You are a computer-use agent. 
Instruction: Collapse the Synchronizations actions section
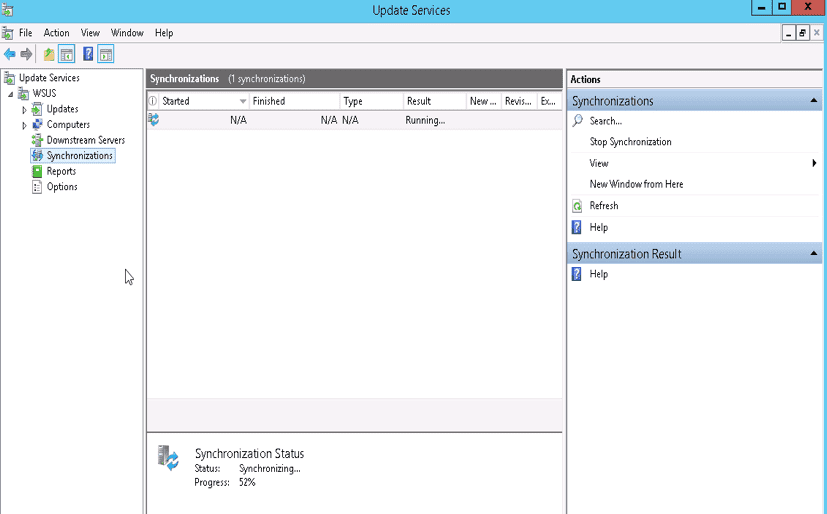coord(813,101)
